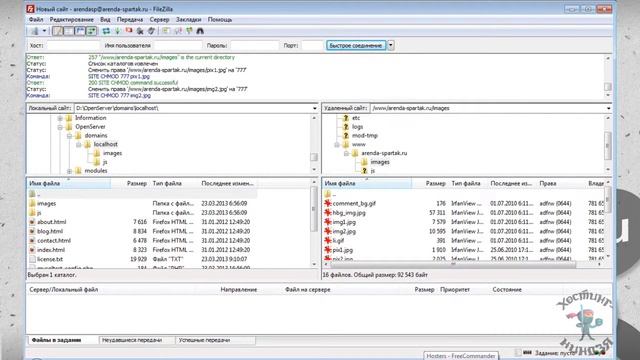Image resolution: width=640 pixels, height=360 pixels.
Task: Click the Хост input field
Action: point(73,45)
